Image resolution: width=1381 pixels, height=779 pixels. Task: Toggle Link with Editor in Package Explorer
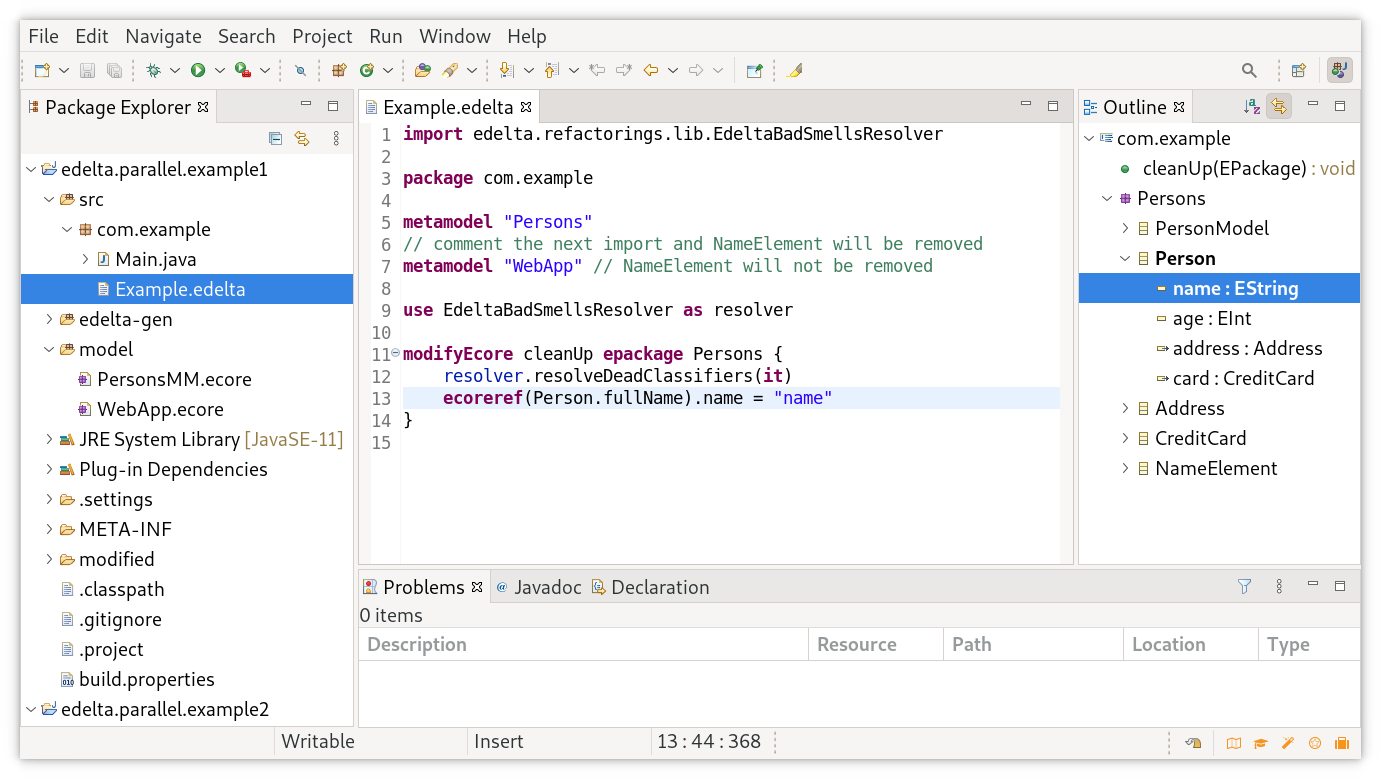[x=303, y=139]
